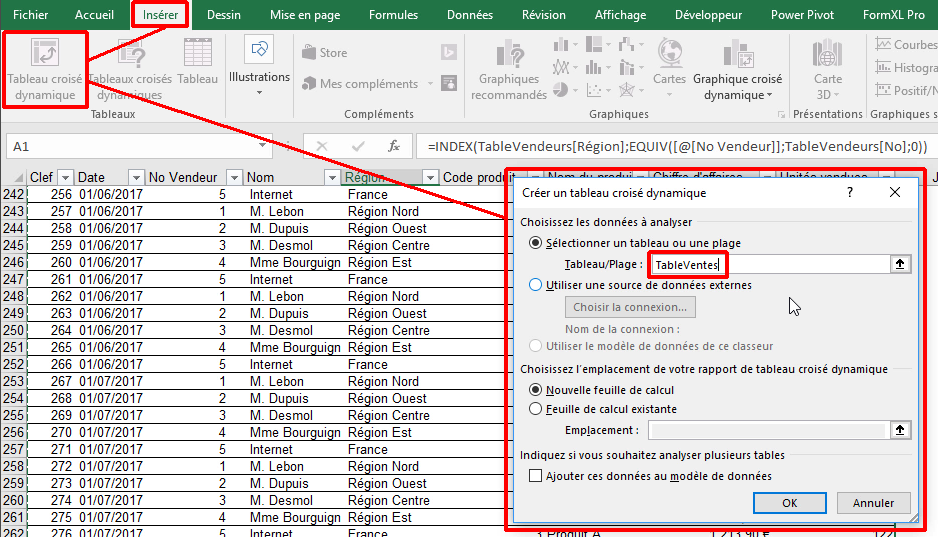Click the radar chart icon
Viewport: 938px width, 537px height.
pos(626,90)
